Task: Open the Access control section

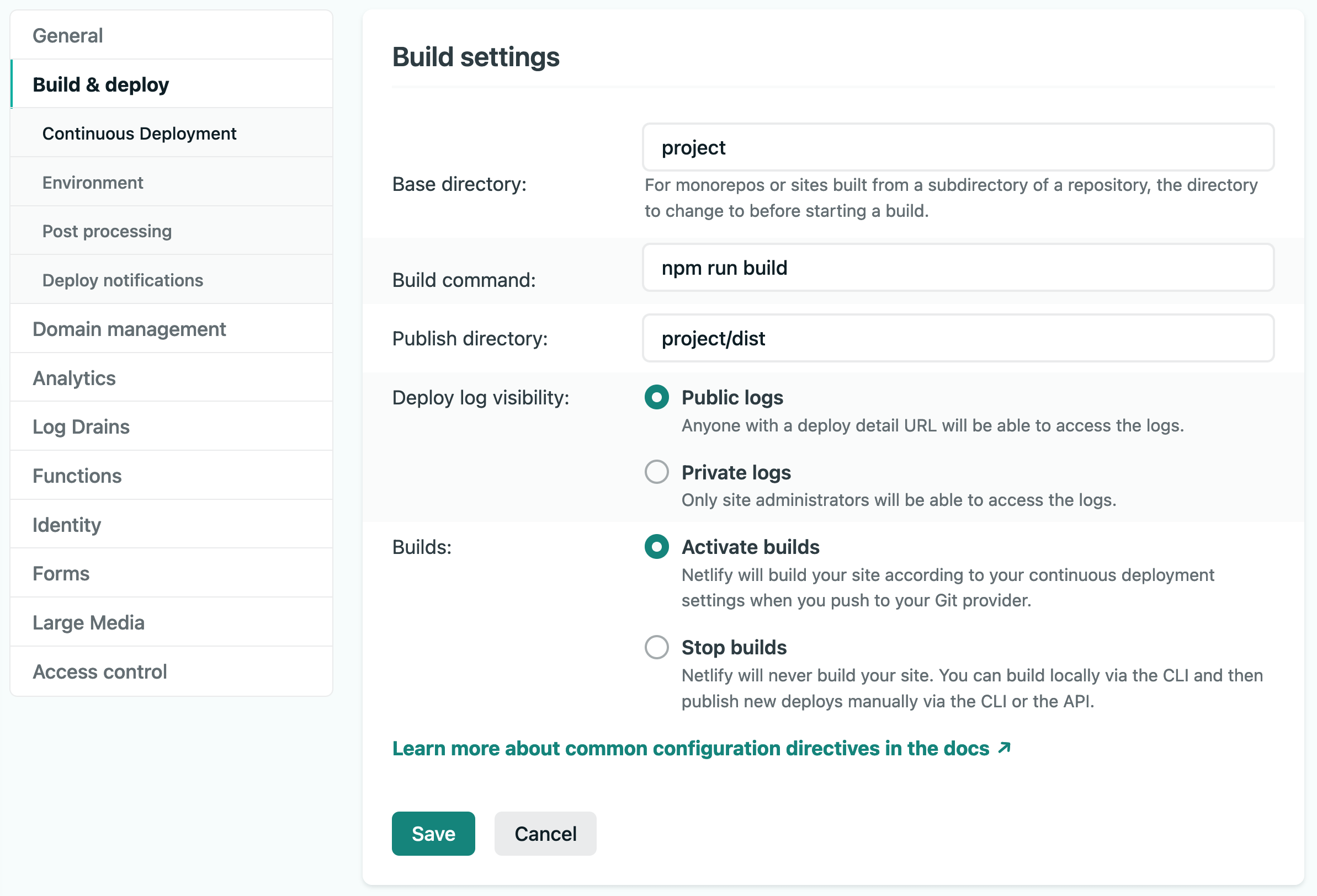Action: pos(99,671)
